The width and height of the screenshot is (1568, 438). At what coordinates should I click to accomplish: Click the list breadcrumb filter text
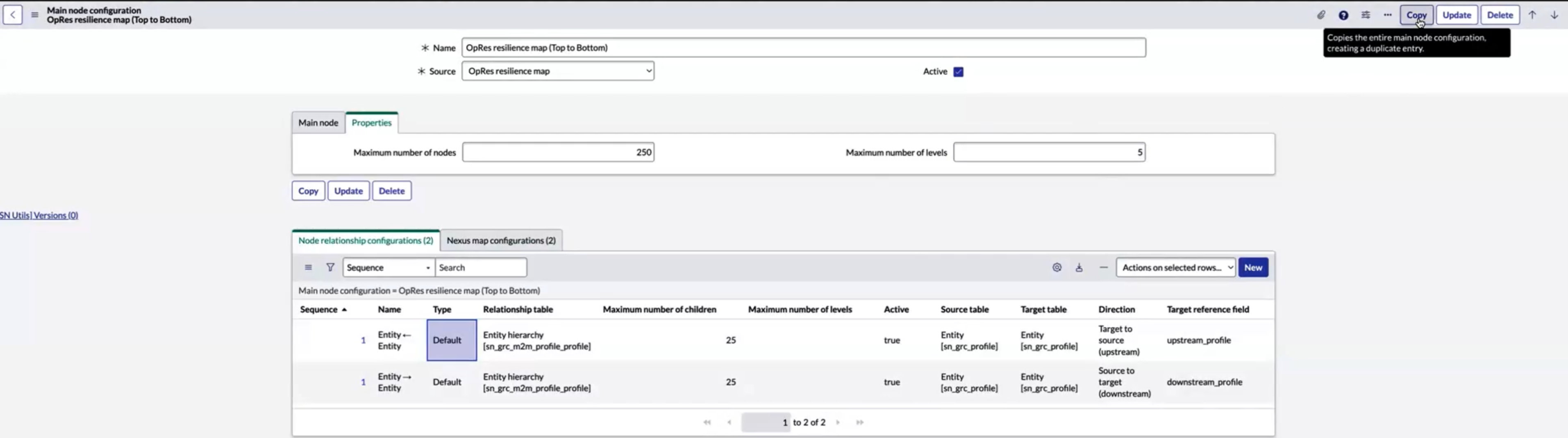click(419, 291)
